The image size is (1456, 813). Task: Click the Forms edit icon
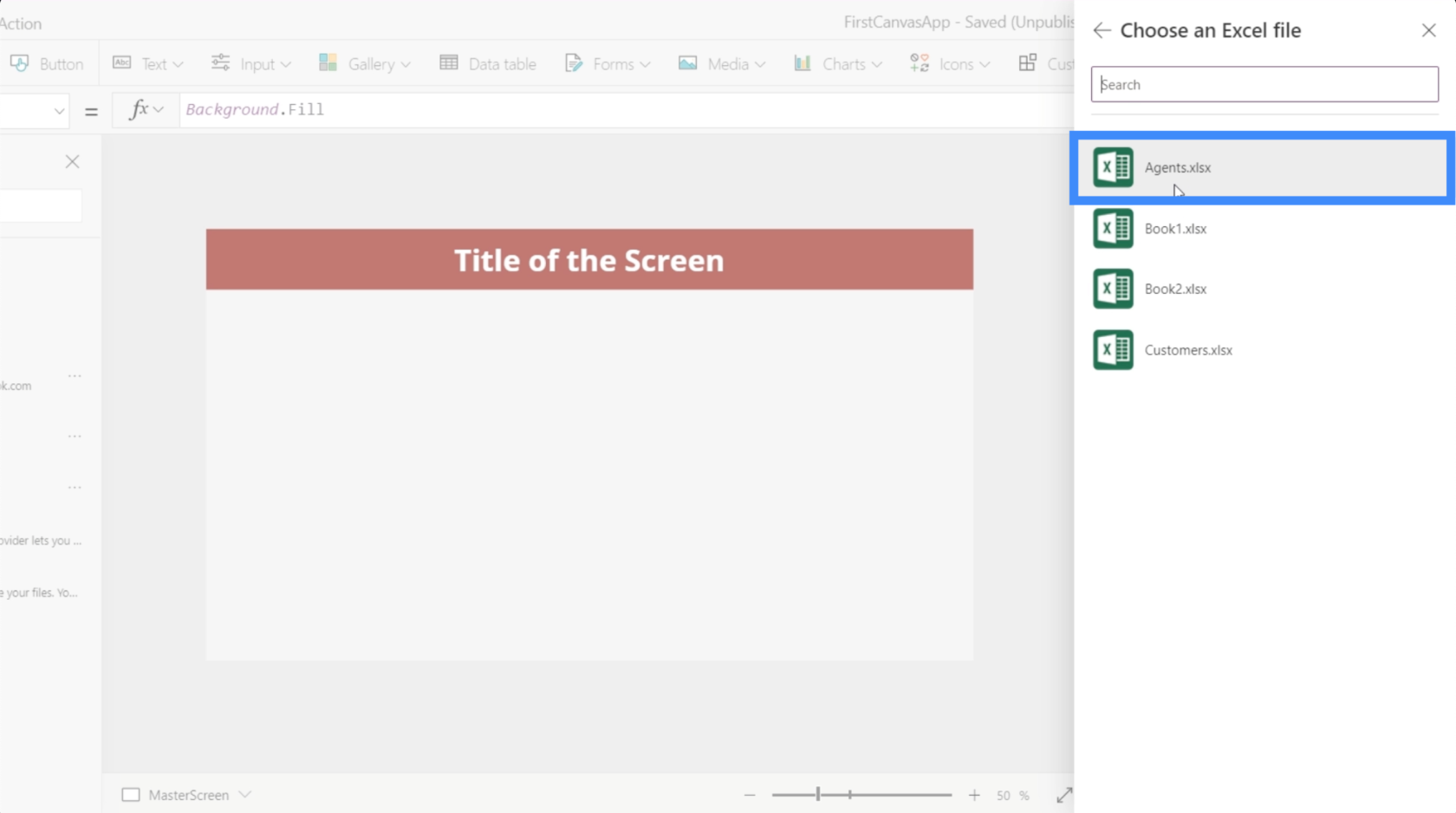574,62
